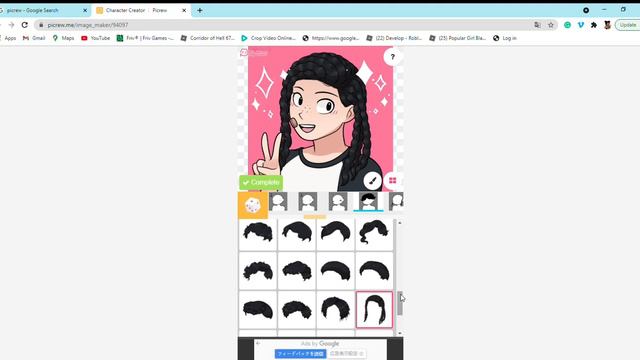Pick the second hairstyle in the top row

(x=297, y=233)
